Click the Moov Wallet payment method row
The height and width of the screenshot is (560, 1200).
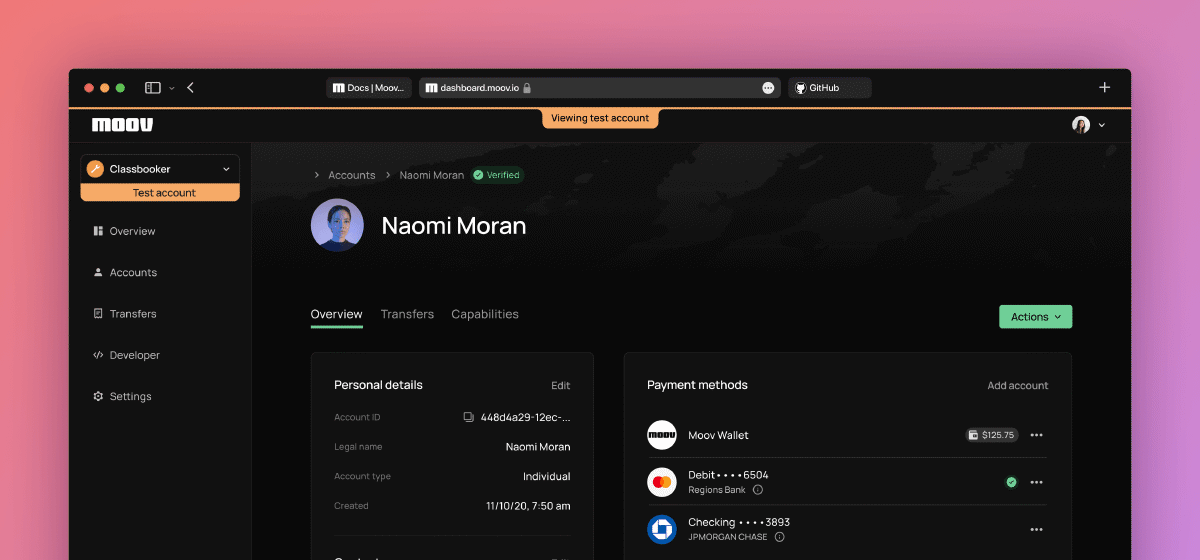pyautogui.click(x=847, y=435)
